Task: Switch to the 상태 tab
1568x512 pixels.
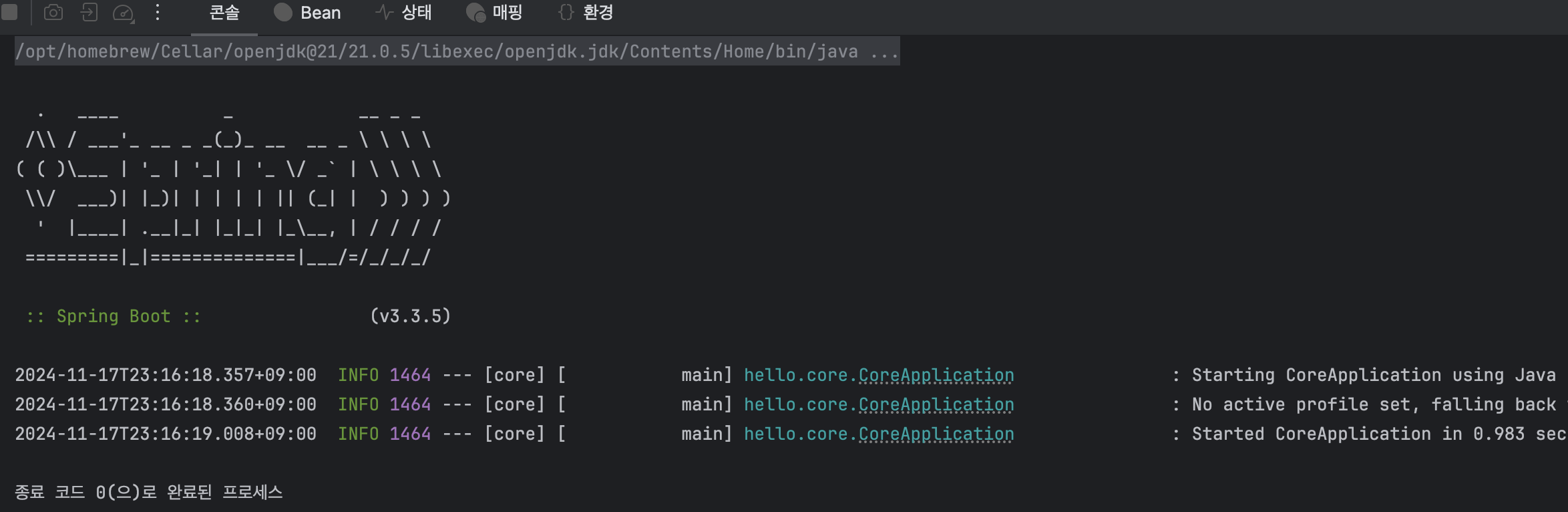Action: tap(404, 13)
